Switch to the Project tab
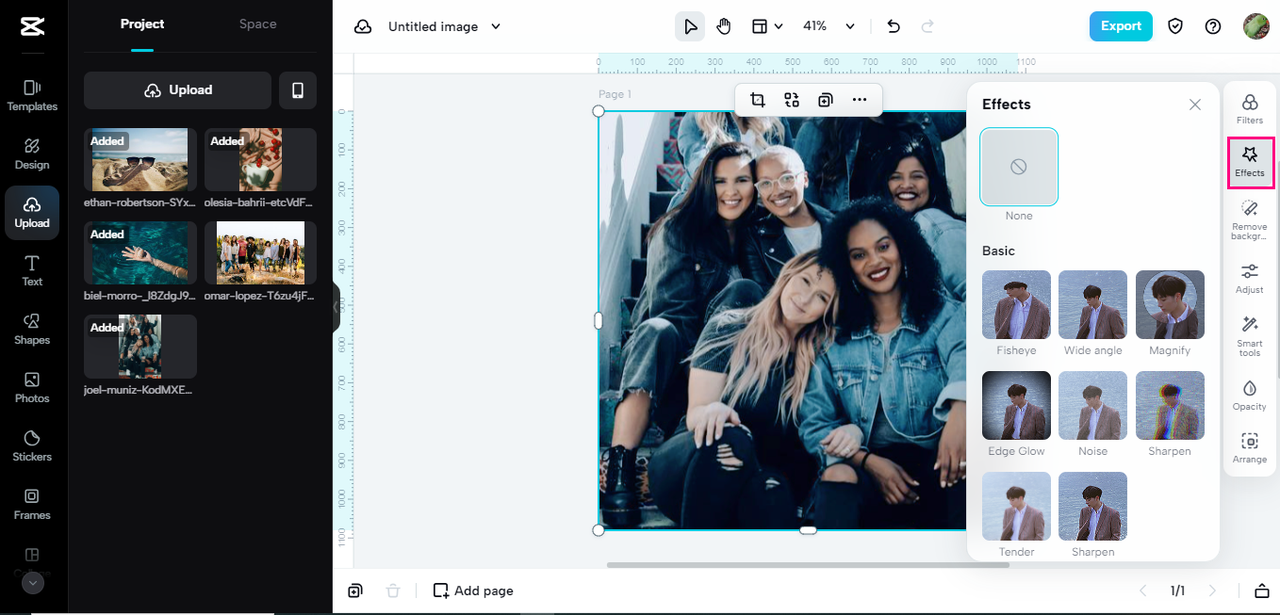1280x615 pixels. (142, 24)
